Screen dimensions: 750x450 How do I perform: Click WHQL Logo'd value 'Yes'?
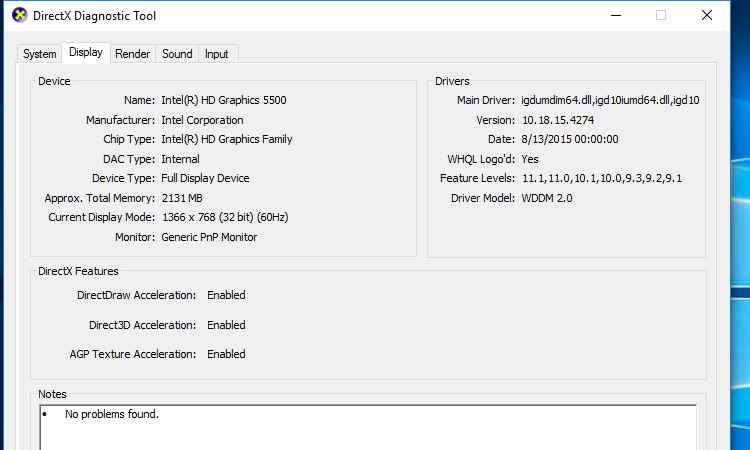click(530, 159)
